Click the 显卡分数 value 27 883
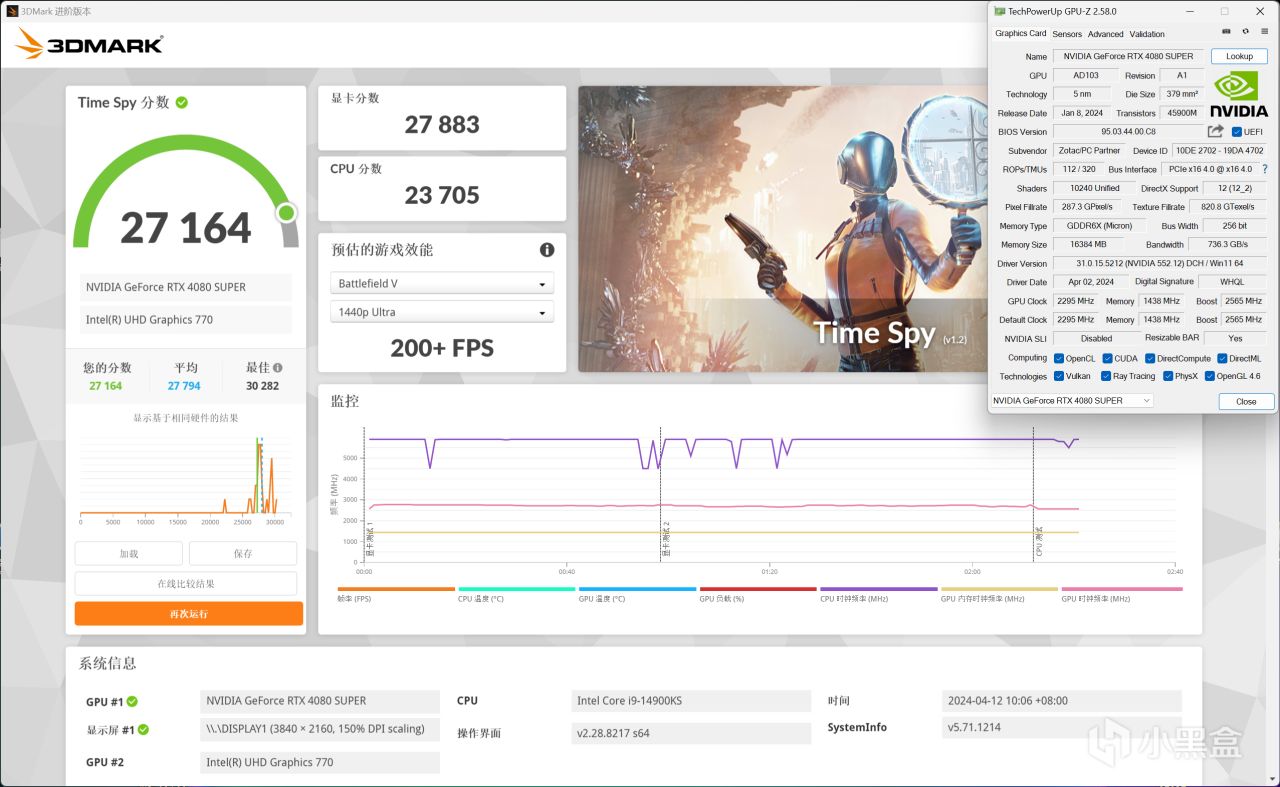The height and width of the screenshot is (787, 1280). tap(442, 125)
